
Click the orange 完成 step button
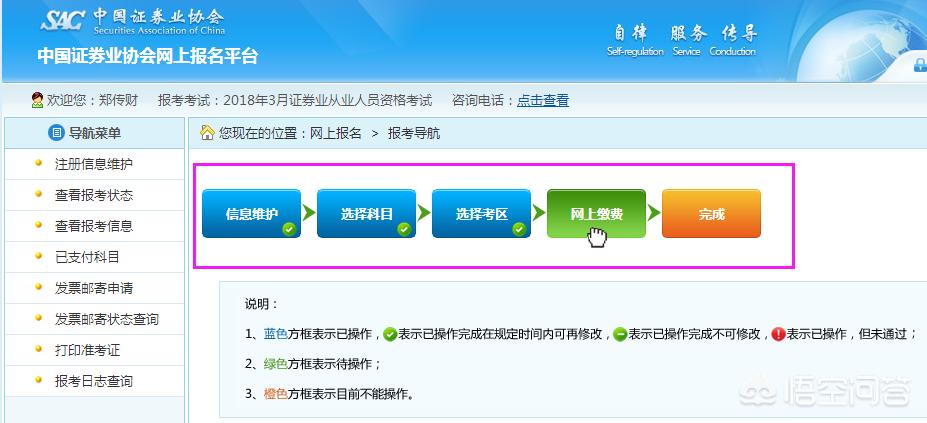[x=711, y=214]
